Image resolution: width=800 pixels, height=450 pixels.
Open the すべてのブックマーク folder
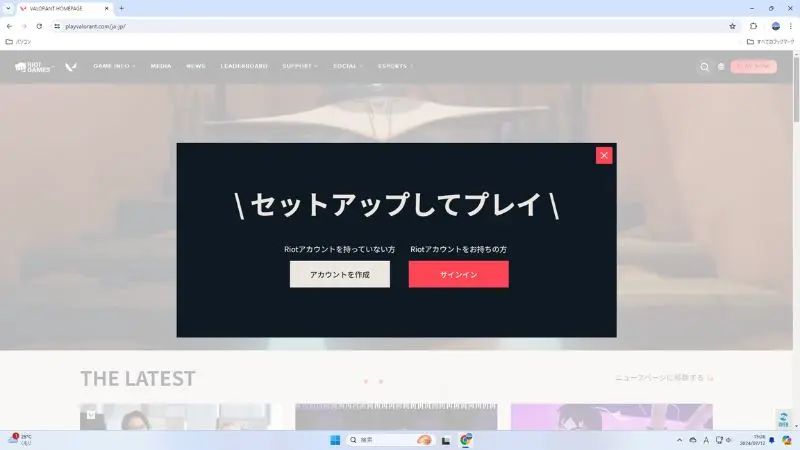[x=770, y=42]
